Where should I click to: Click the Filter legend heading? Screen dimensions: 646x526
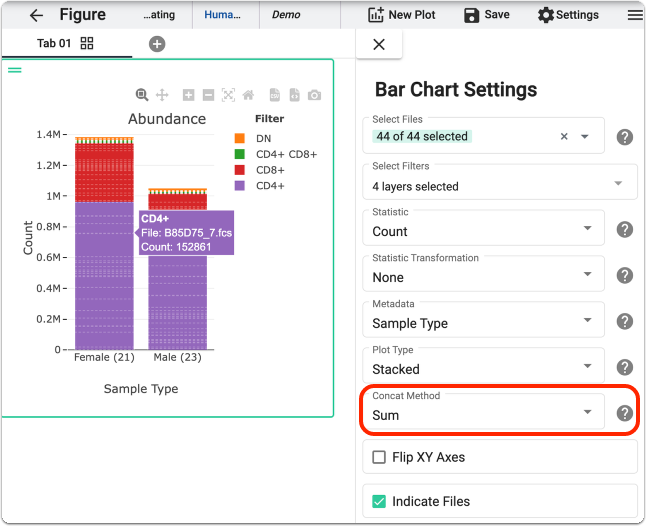[x=269, y=119]
